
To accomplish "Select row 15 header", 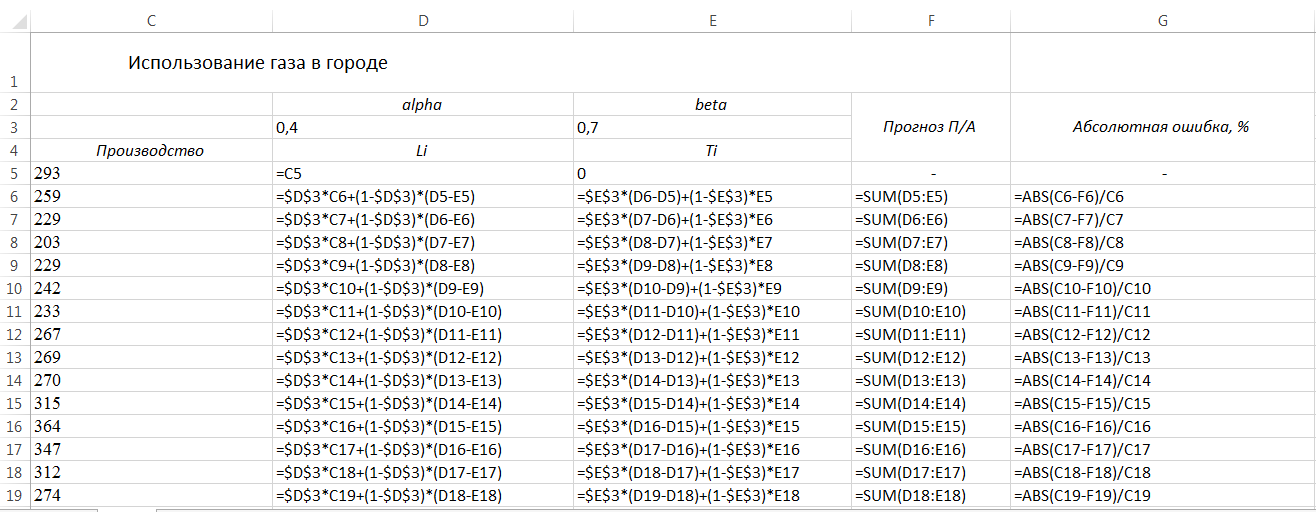I will (15, 403).
